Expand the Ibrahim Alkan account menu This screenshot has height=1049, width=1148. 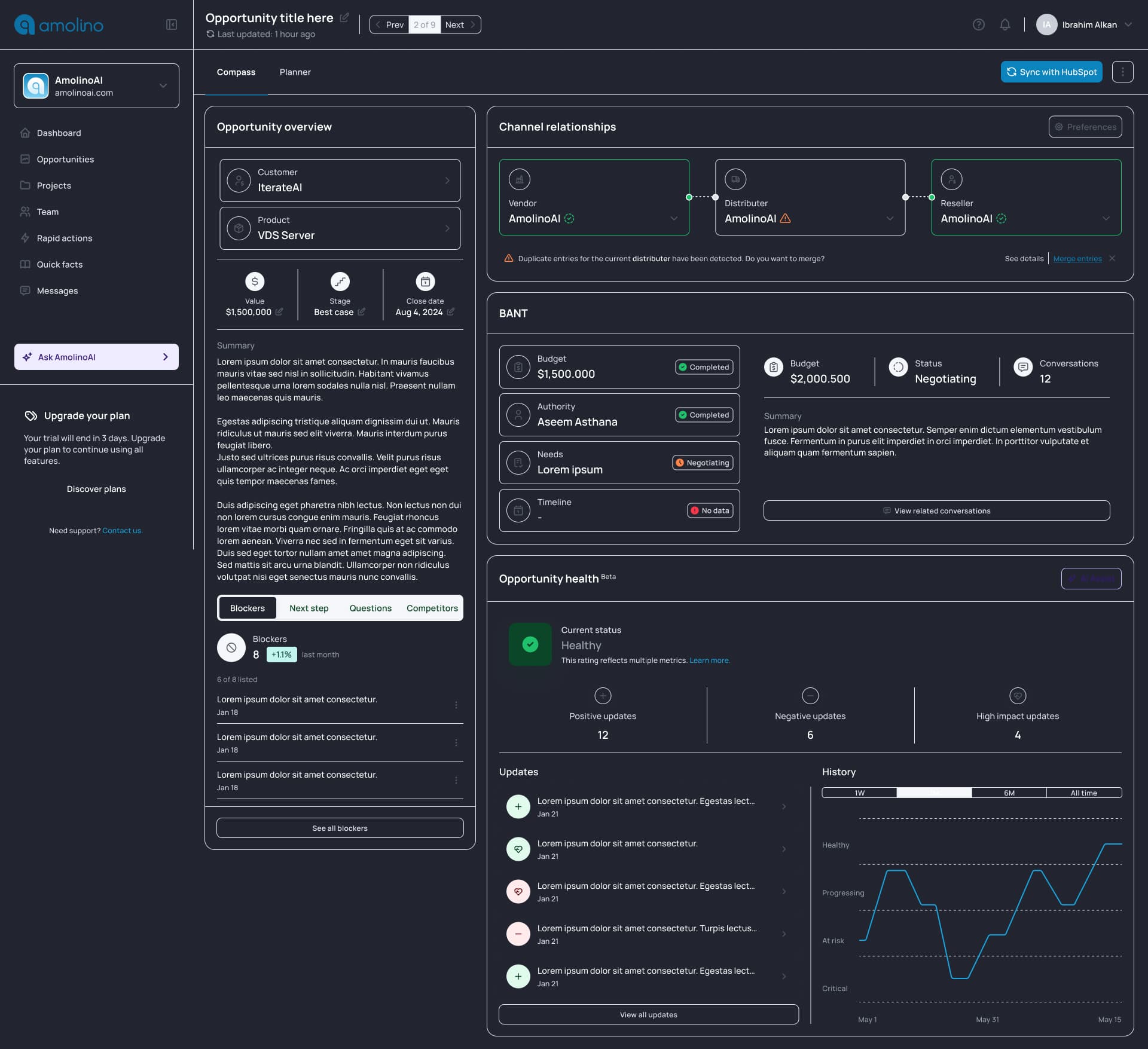(x=1128, y=25)
